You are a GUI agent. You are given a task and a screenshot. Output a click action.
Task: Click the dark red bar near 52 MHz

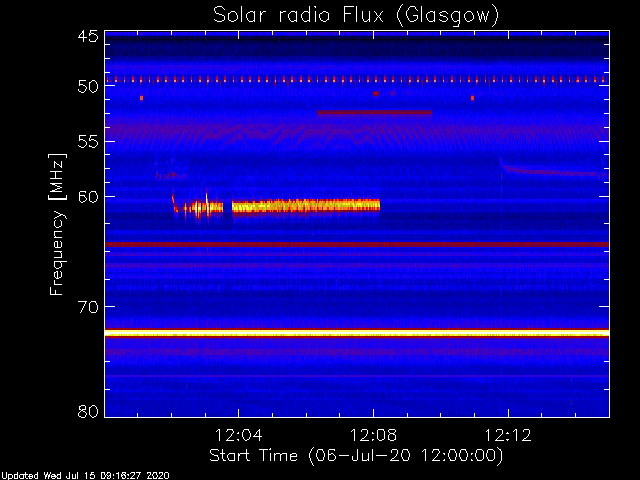(374, 113)
